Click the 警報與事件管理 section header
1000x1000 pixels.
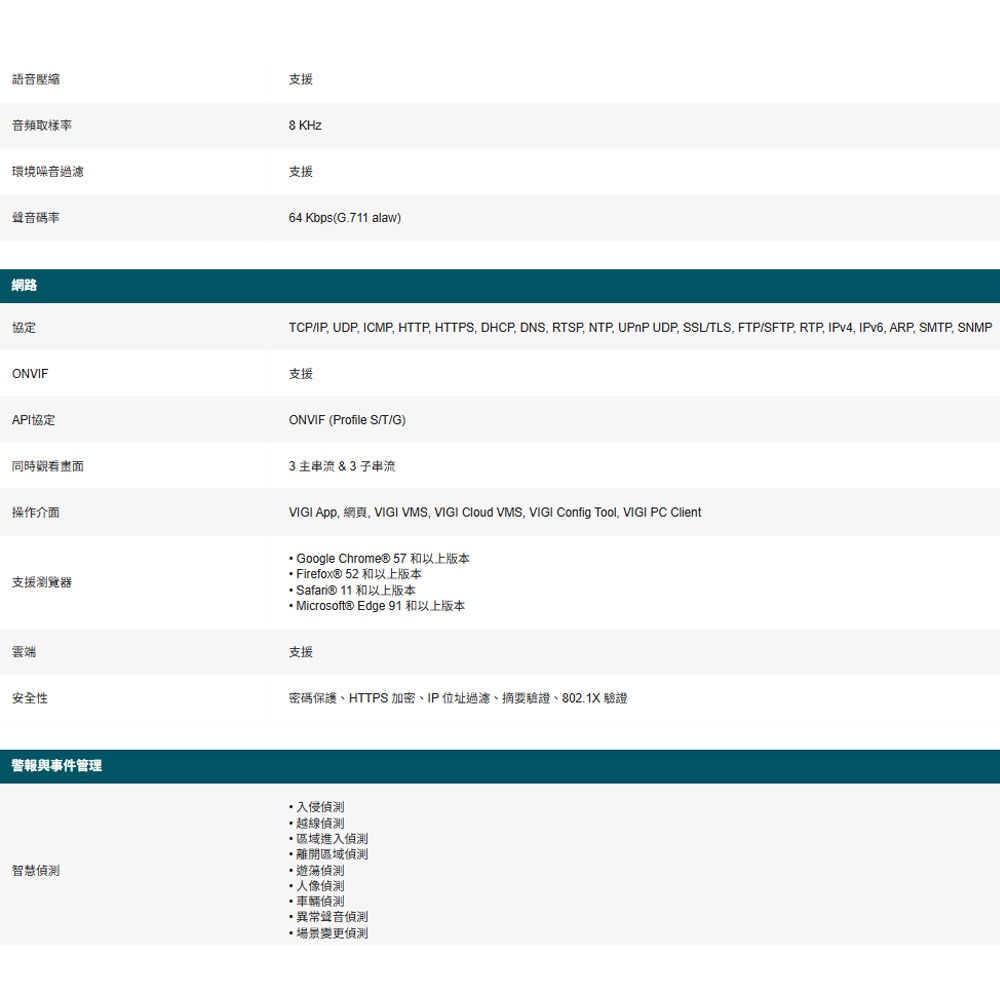click(55, 766)
